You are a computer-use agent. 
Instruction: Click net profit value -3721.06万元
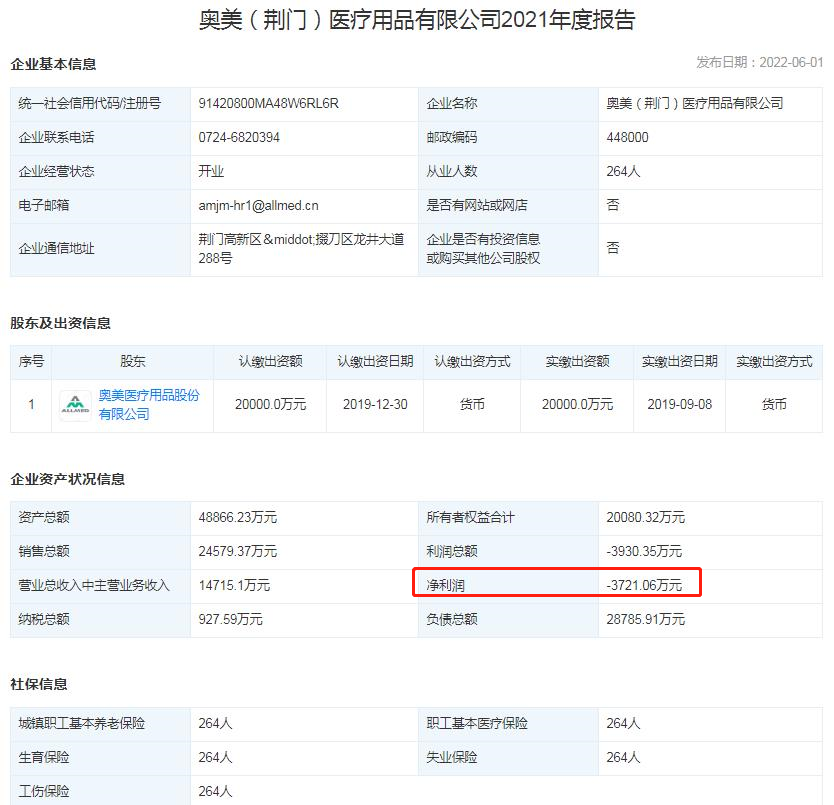[644, 585]
